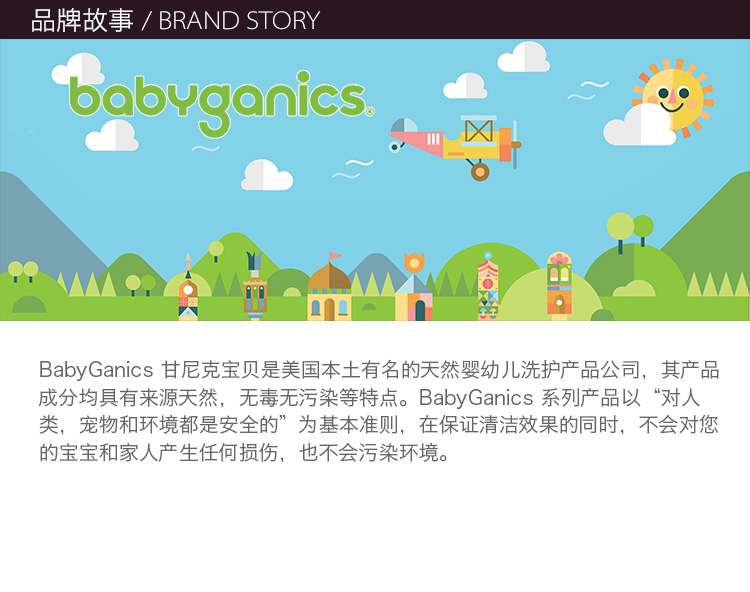Click the 品牌故事 heading

coord(82,21)
